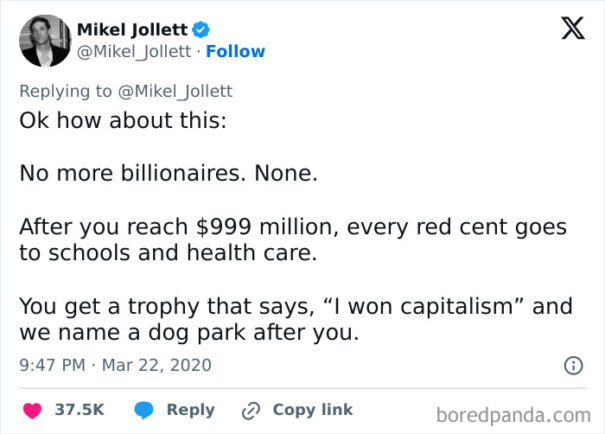Click the boredpanda.com watermark
This screenshot has width=605, height=434.
pyautogui.click(x=513, y=415)
